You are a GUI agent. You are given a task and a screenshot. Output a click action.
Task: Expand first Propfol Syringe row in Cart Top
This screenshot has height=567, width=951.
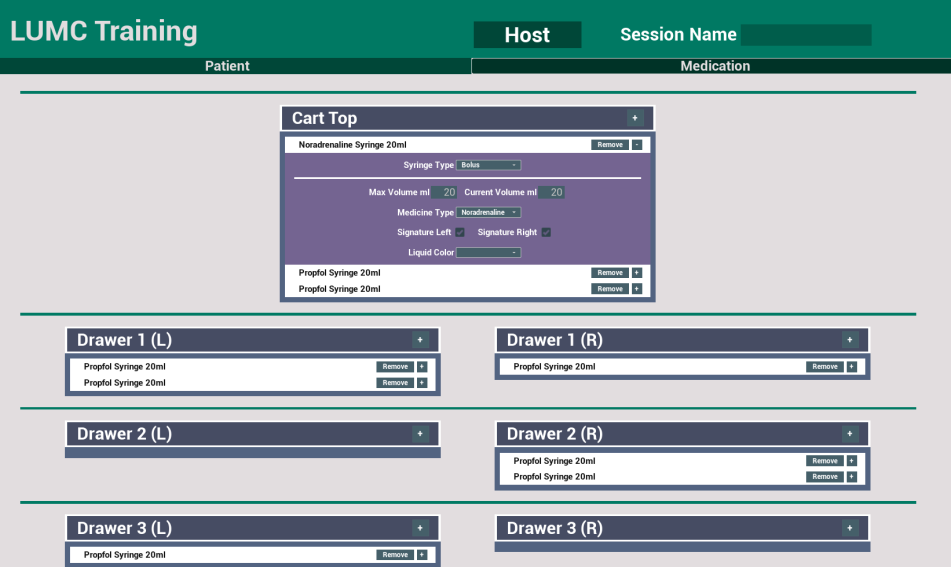(637, 273)
